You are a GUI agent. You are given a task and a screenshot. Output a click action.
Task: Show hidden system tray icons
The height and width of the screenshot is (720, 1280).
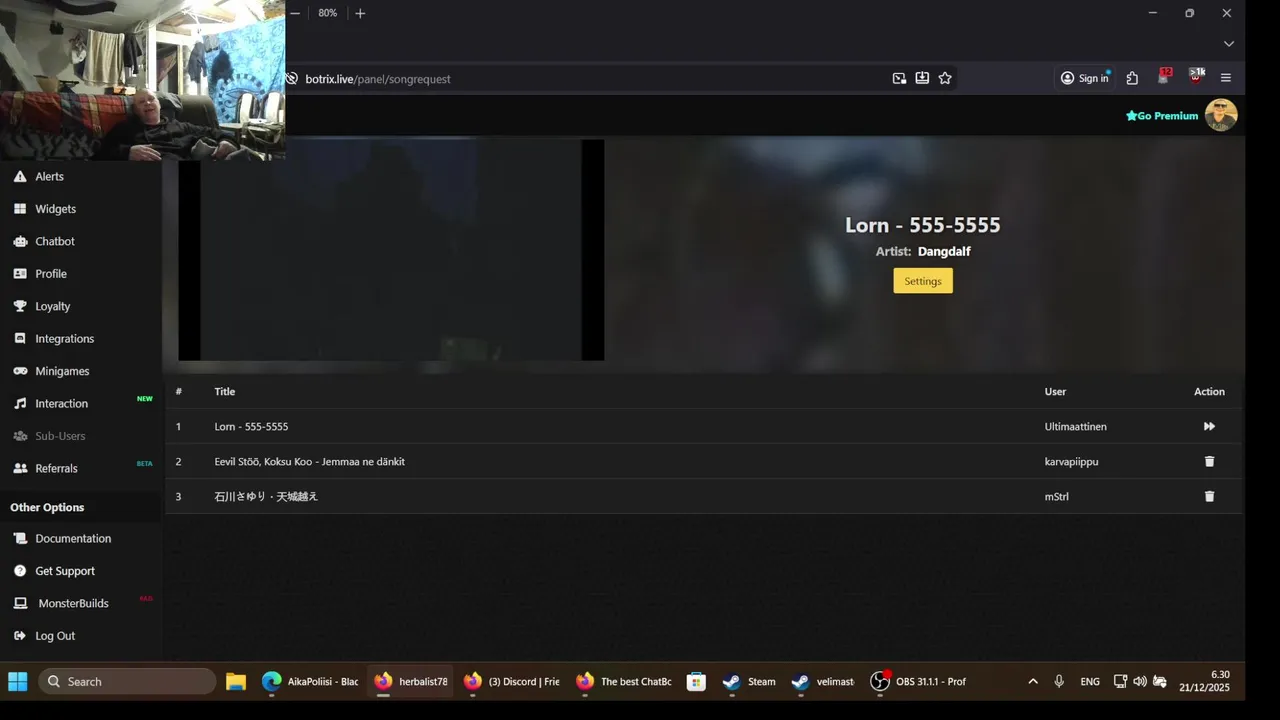1033,682
